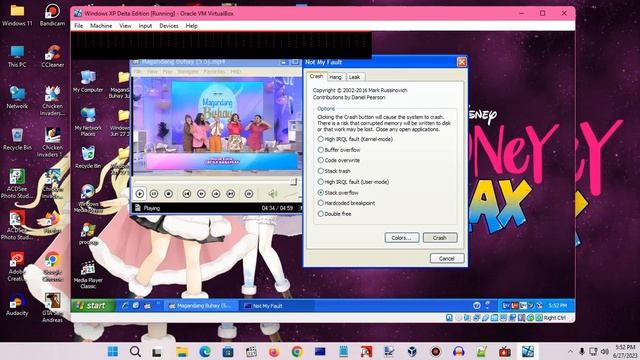The height and width of the screenshot is (360, 640).
Task: Click VirtualBox cube icon in taskbar
Action: [x=412, y=351]
